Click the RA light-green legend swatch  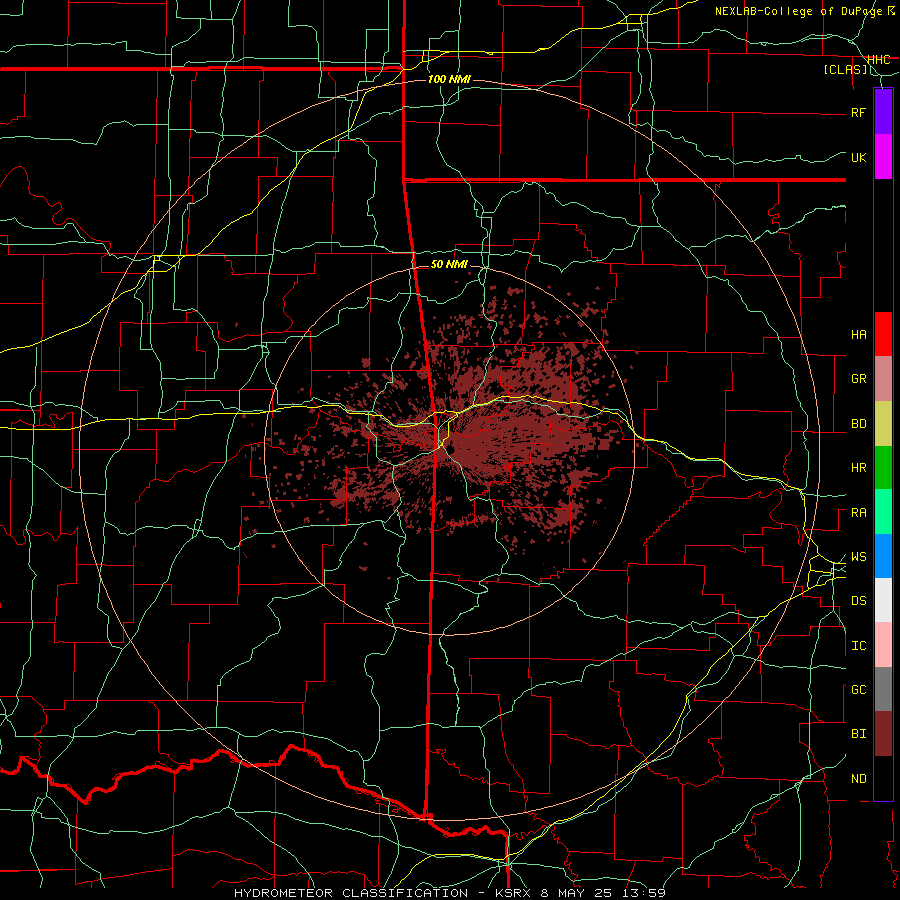click(x=883, y=512)
